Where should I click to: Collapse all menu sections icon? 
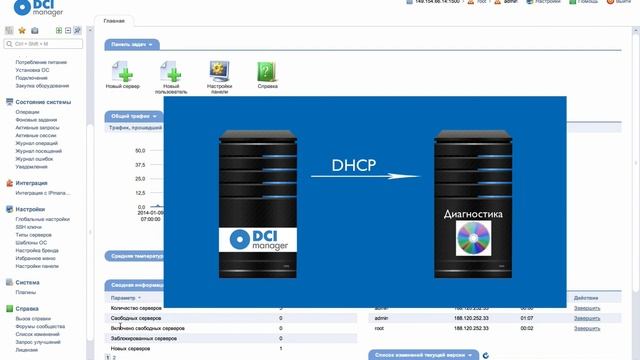point(68,30)
